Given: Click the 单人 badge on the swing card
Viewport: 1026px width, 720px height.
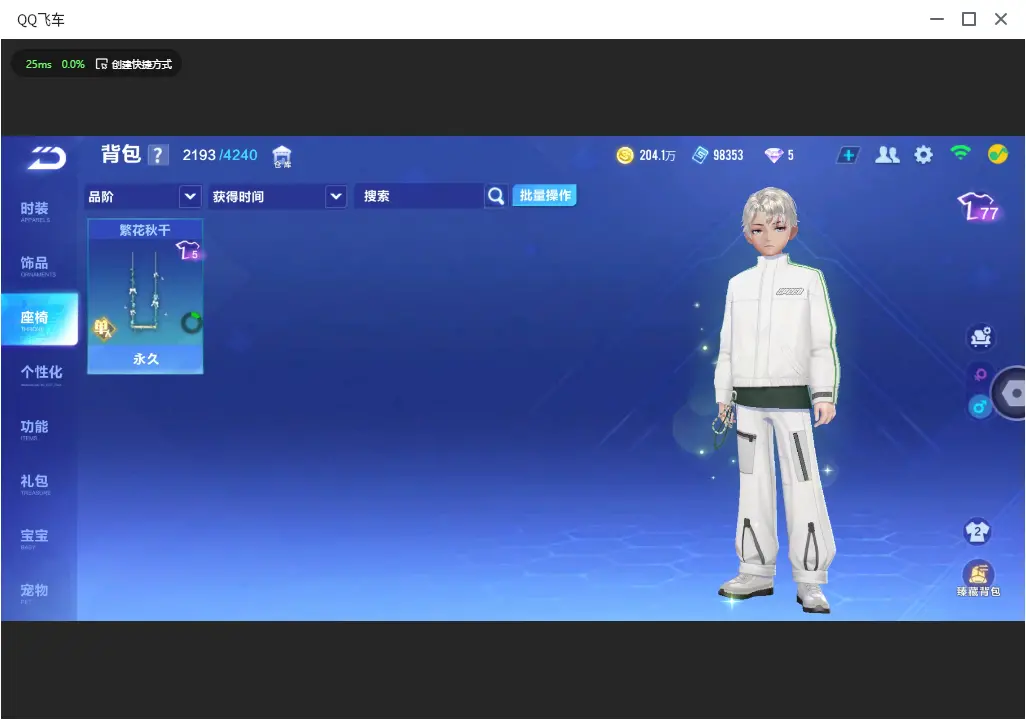Looking at the screenshot, I should point(103,327).
